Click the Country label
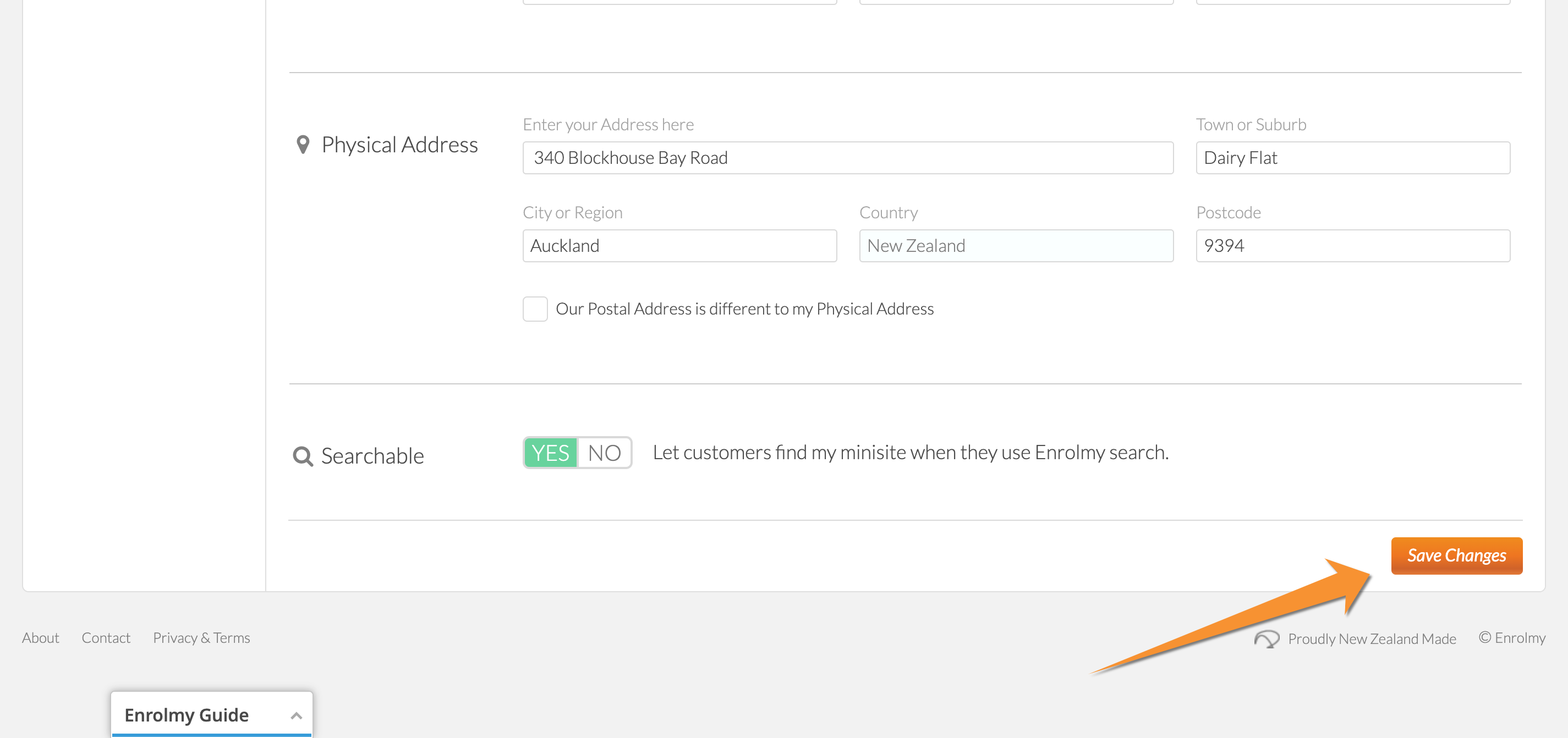 click(888, 213)
